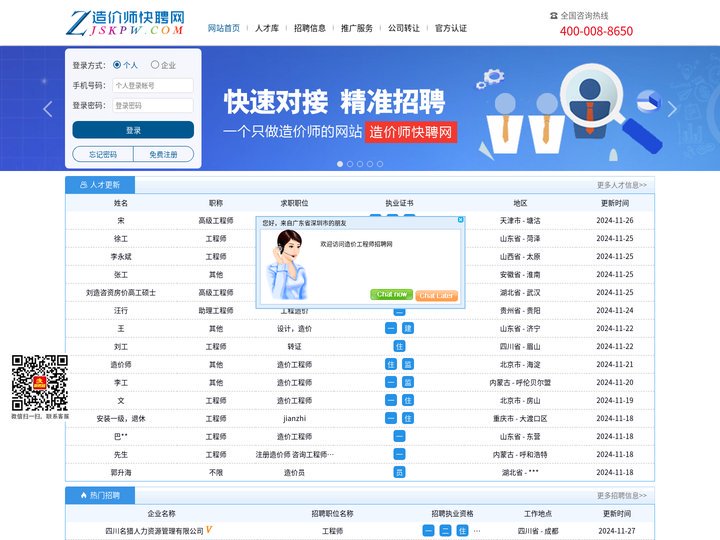720x540 pixels.
Task: Click the 一 badge in 李工 row
Action: point(391,382)
